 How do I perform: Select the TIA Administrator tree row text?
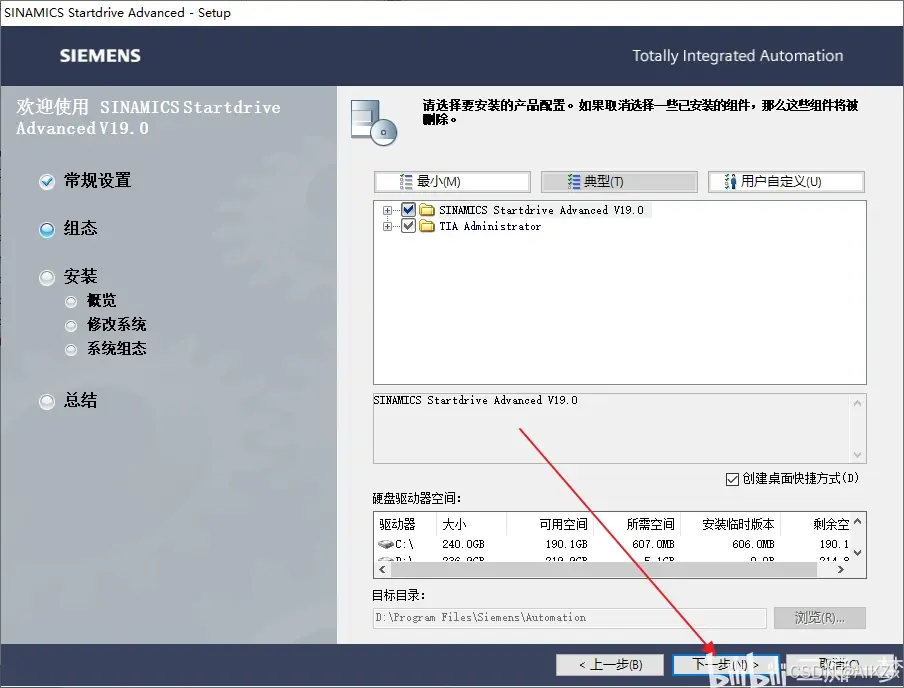(x=490, y=227)
